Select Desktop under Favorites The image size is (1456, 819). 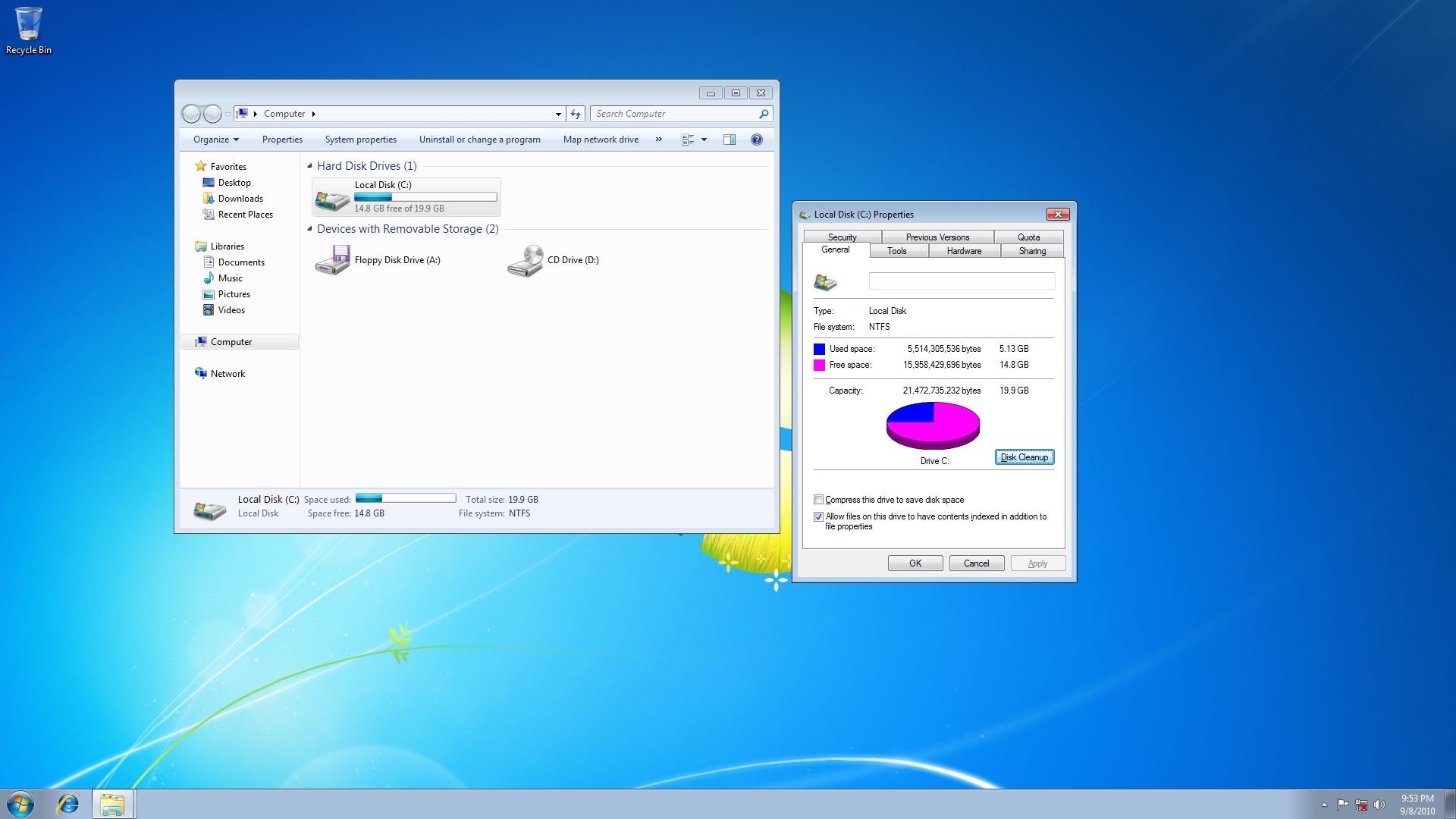coord(234,183)
